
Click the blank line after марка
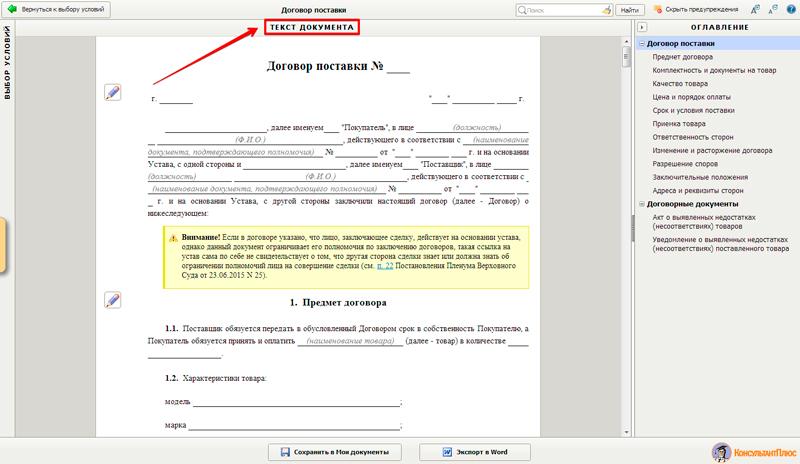(294, 425)
